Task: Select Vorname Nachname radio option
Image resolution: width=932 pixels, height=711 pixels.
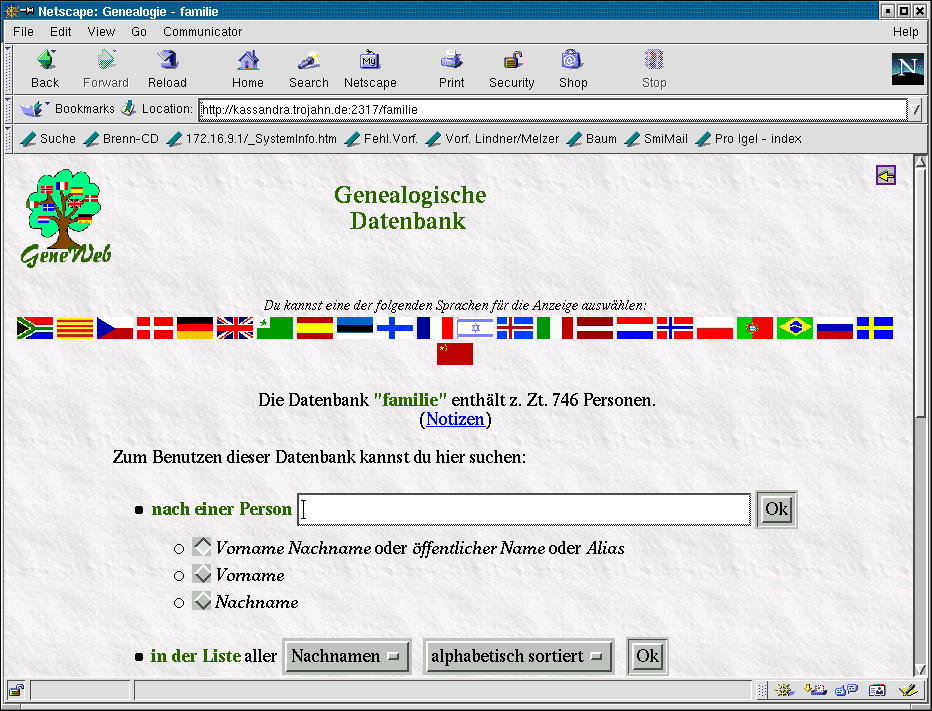Action: coord(202,547)
